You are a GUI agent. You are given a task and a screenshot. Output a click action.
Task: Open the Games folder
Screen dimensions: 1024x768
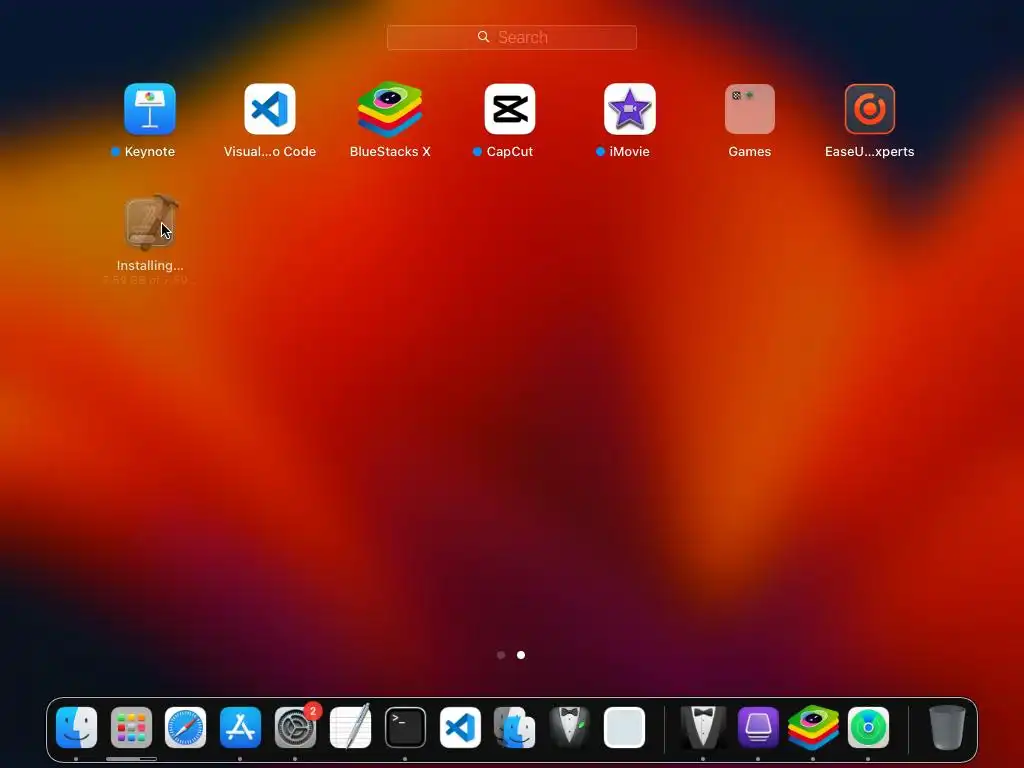point(750,108)
